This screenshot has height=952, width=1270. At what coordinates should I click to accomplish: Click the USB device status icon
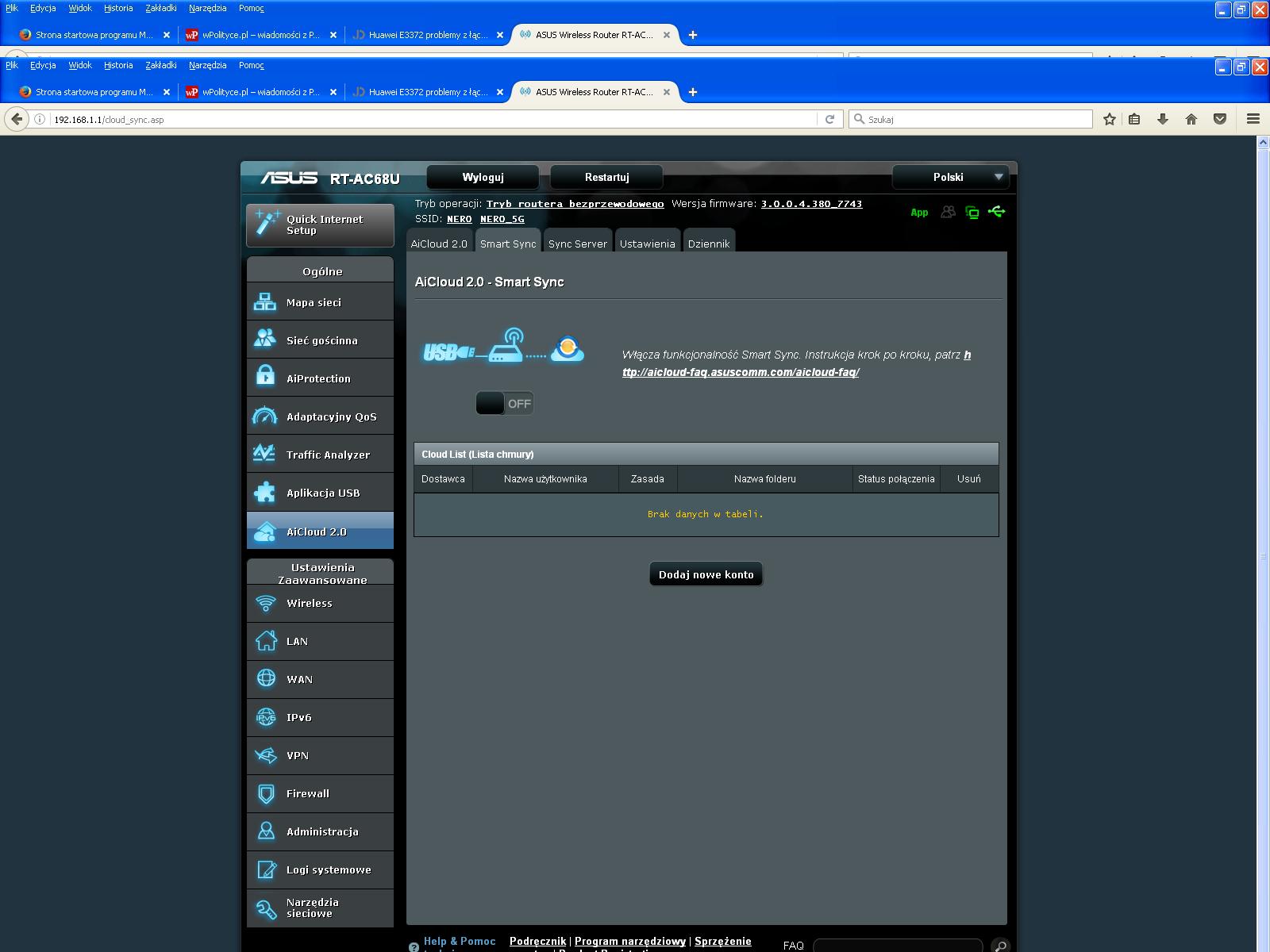[997, 212]
